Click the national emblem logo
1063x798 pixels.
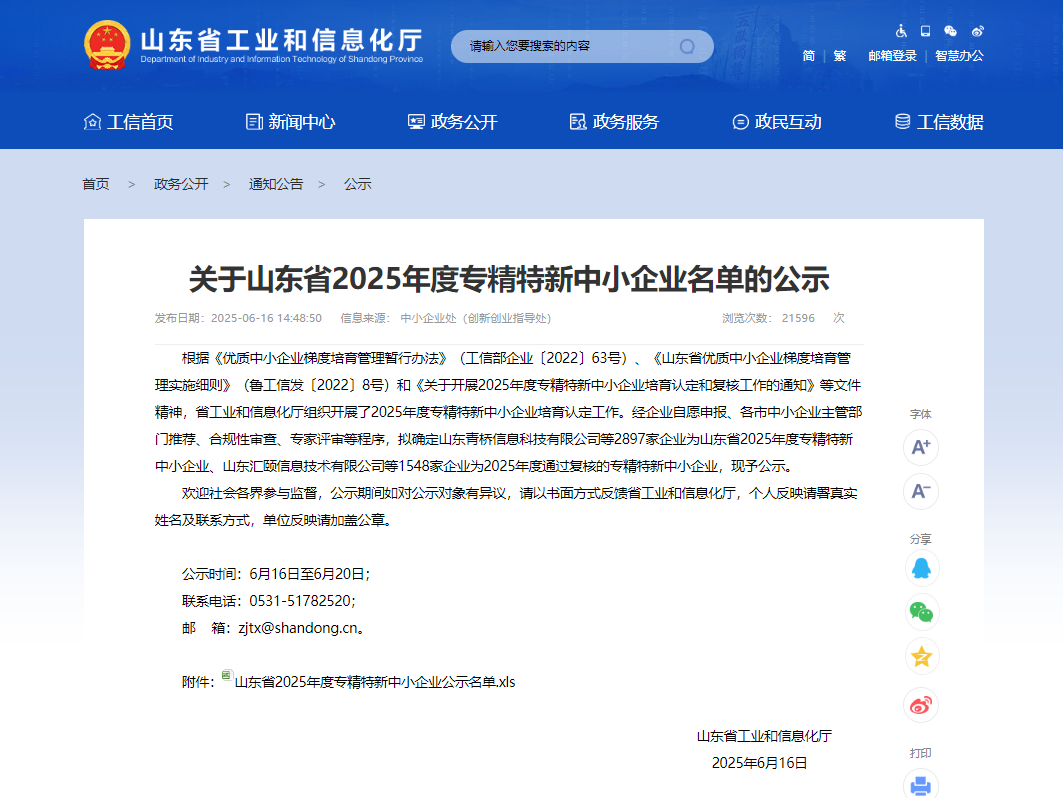[107, 45]
